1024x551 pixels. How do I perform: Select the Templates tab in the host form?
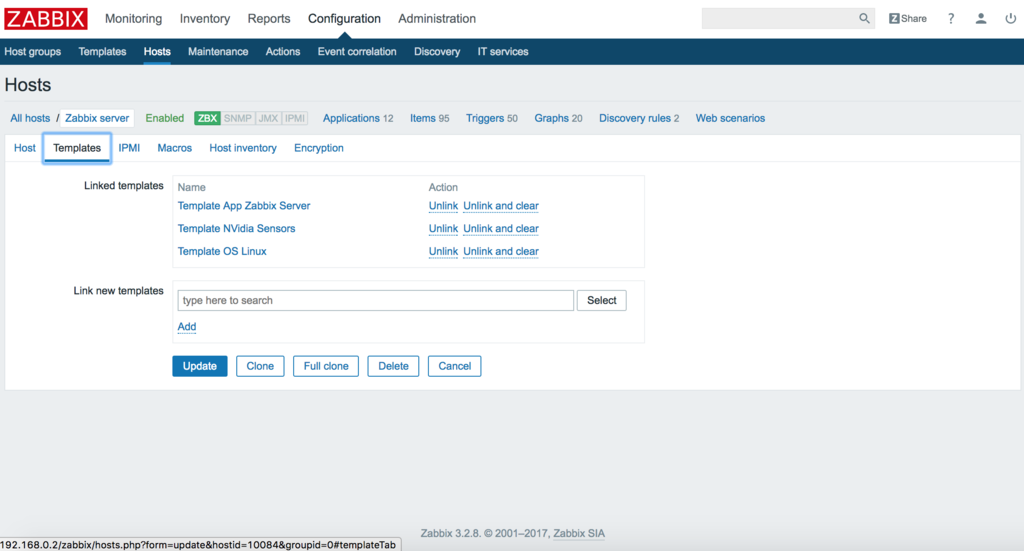77,148
